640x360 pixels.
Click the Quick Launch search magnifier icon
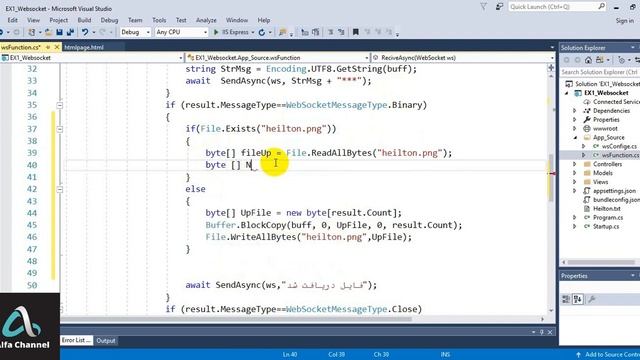coord(601,7)
